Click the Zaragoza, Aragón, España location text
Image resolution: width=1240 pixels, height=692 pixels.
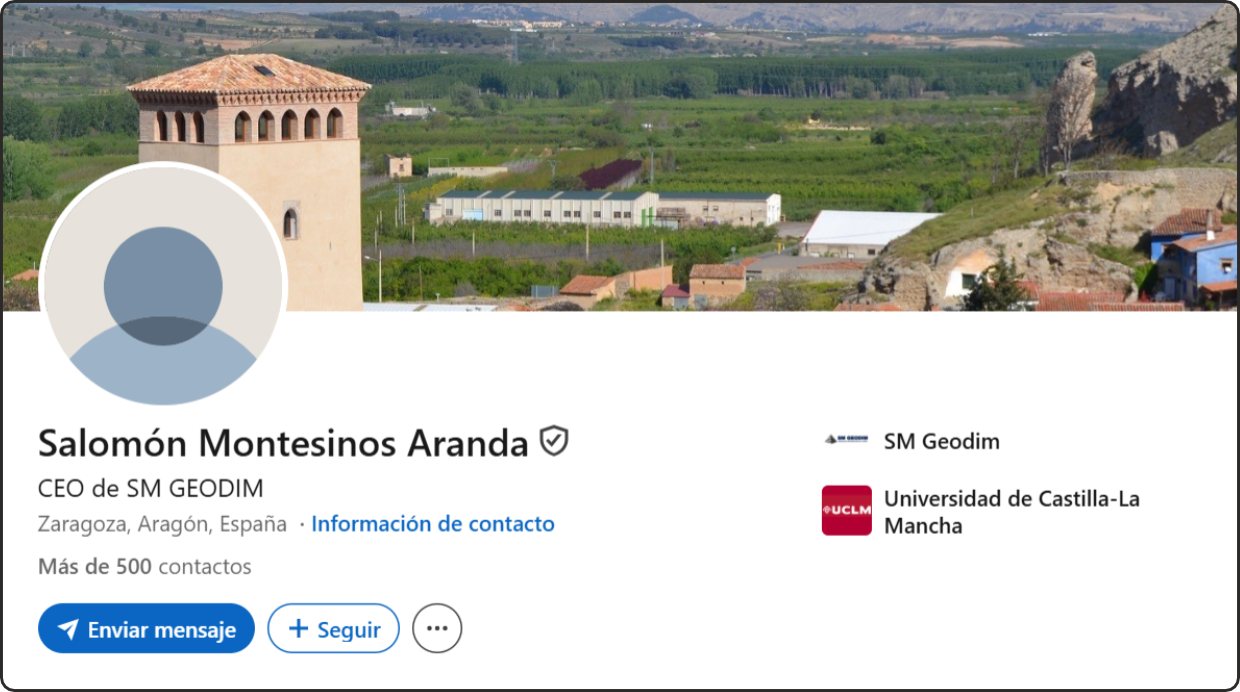[x=162, y=524]
